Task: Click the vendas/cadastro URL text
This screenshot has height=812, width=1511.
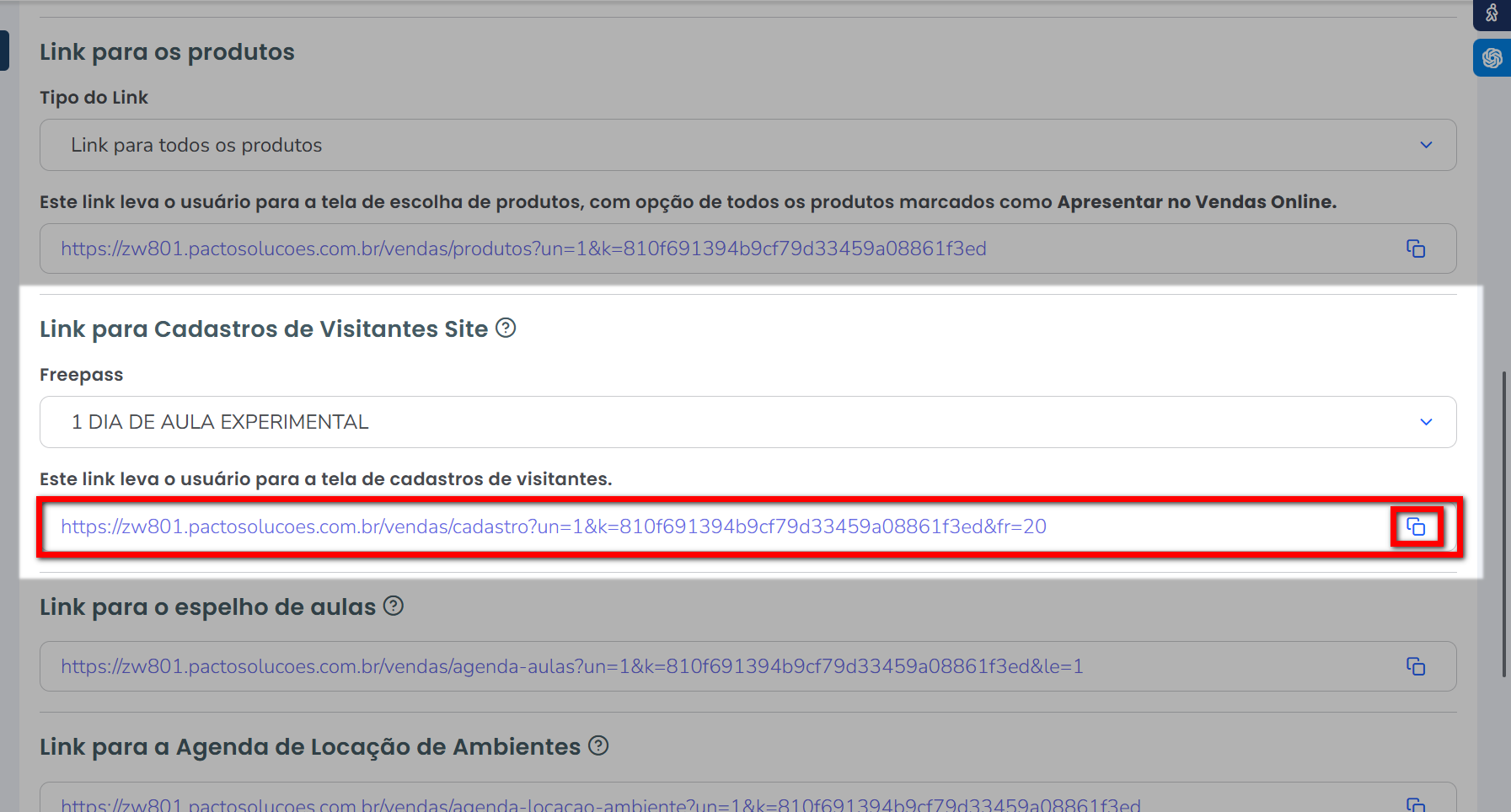Action: click(553, 526)
